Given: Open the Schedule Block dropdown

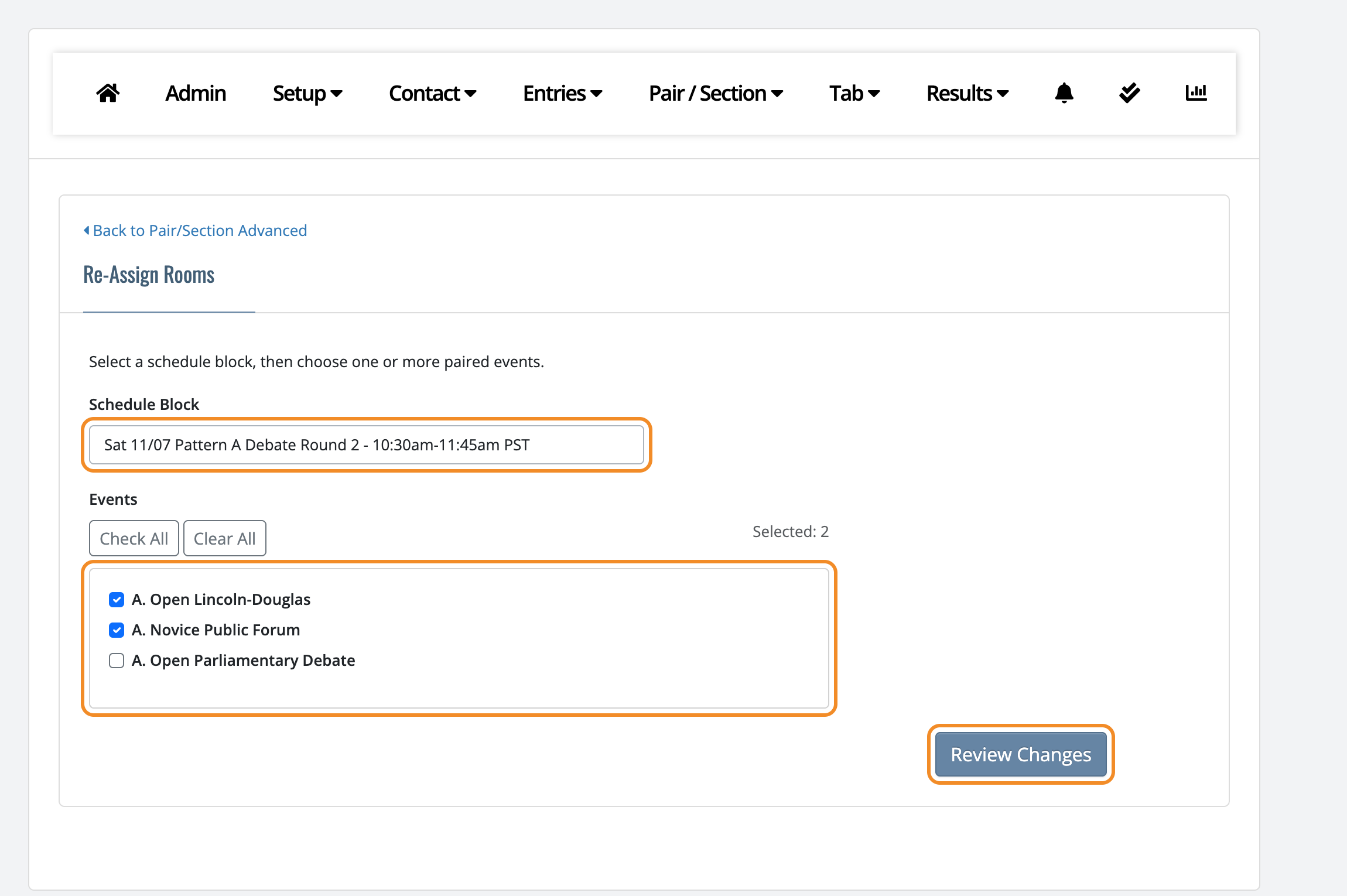Looking at the screenshot, I should coord(367,445).
